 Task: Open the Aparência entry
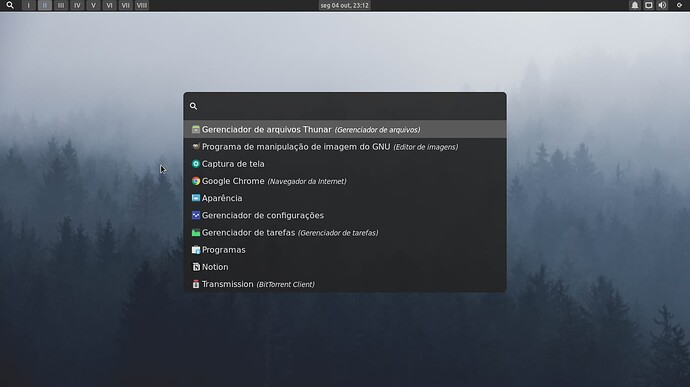click(345, 198)
